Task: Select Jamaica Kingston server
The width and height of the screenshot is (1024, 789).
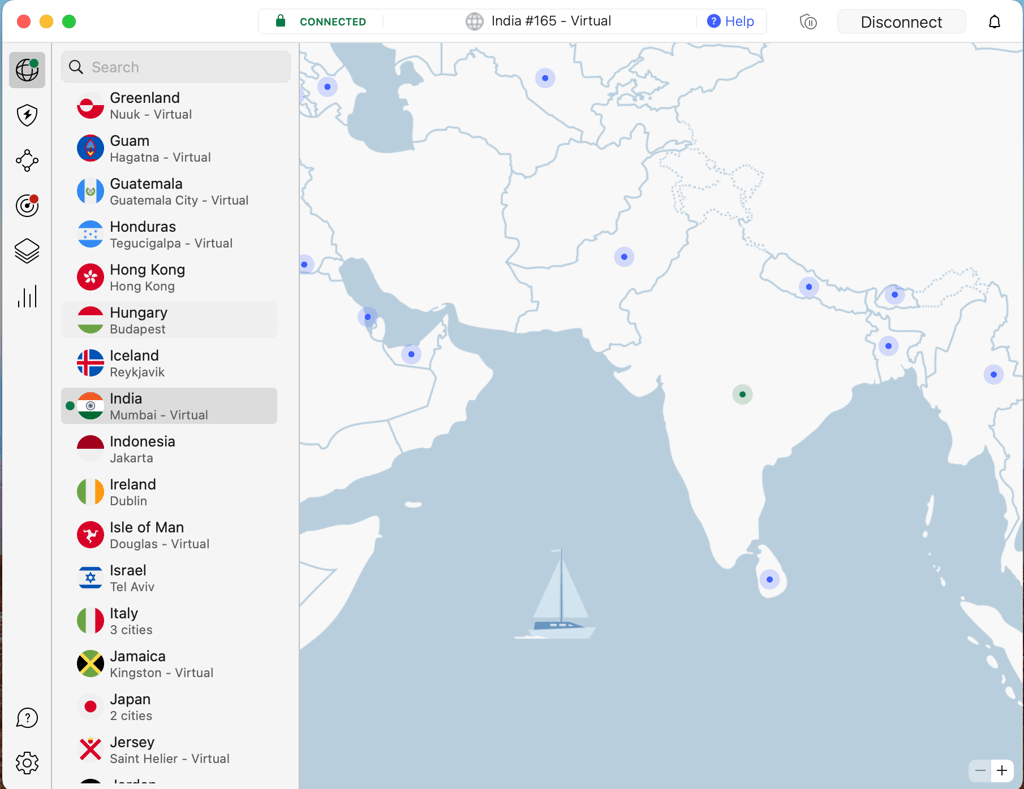Action: click(x=169, y=664)
